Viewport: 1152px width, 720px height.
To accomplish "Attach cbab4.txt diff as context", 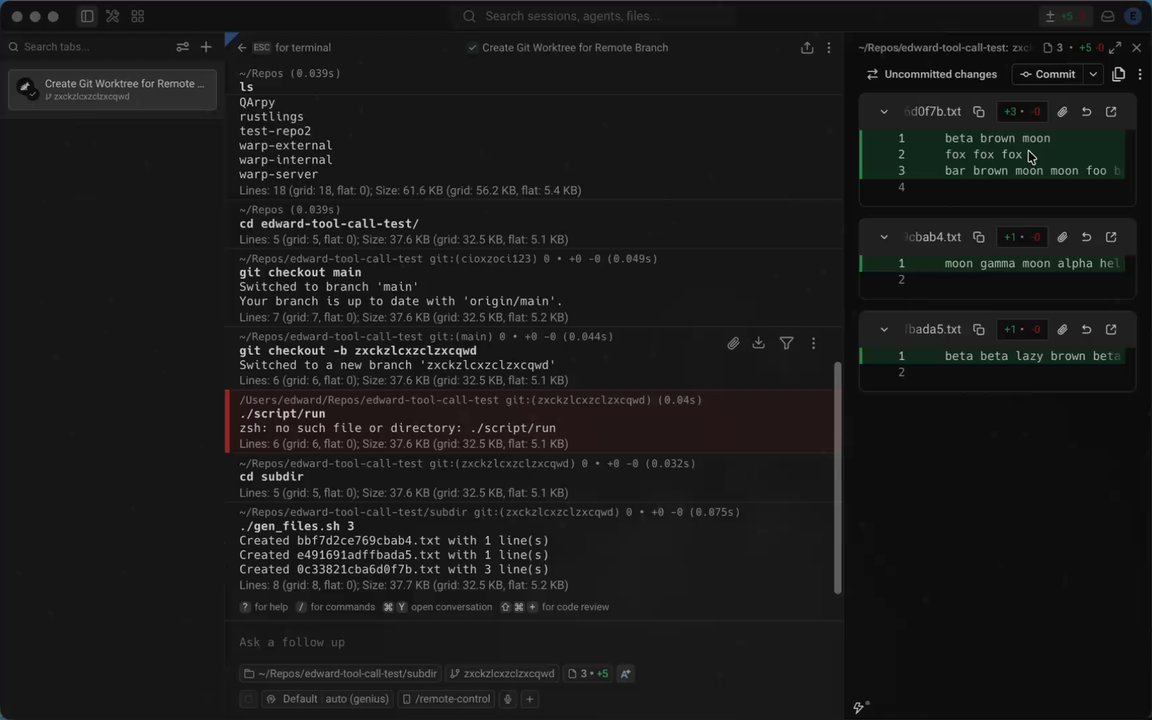I will pos(1062,237).
